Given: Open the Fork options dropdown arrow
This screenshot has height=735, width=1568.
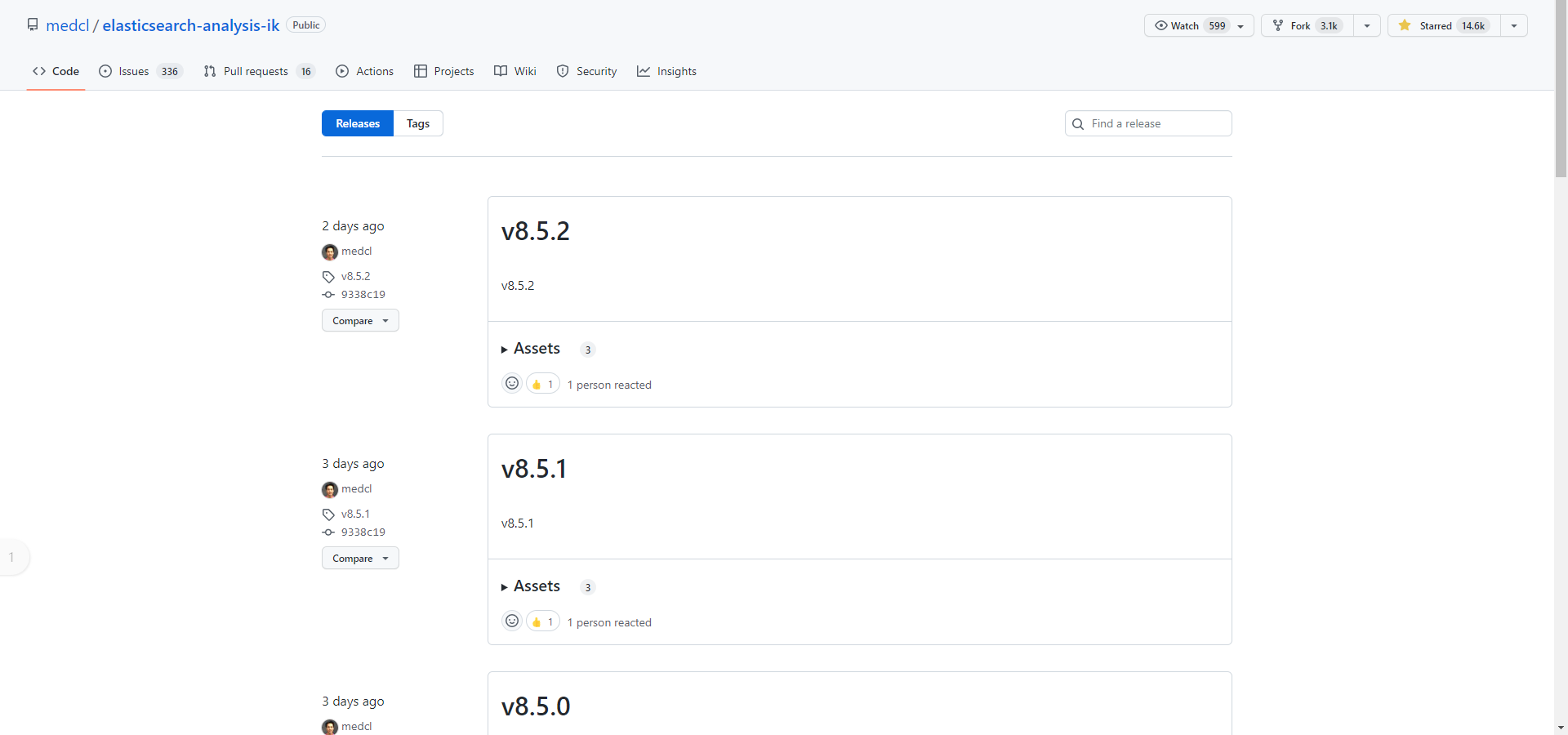Looking at the screenshot, I should coord(1367,25).
